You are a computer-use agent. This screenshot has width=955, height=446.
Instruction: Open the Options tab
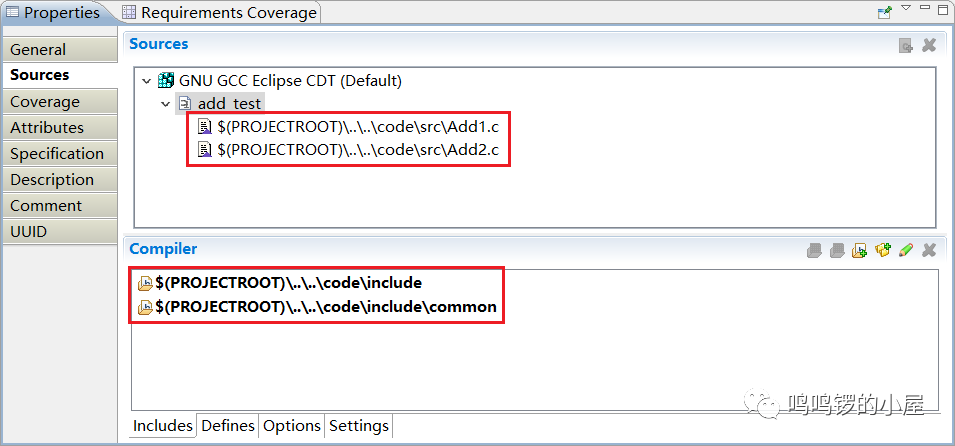[x=292, y=426]
